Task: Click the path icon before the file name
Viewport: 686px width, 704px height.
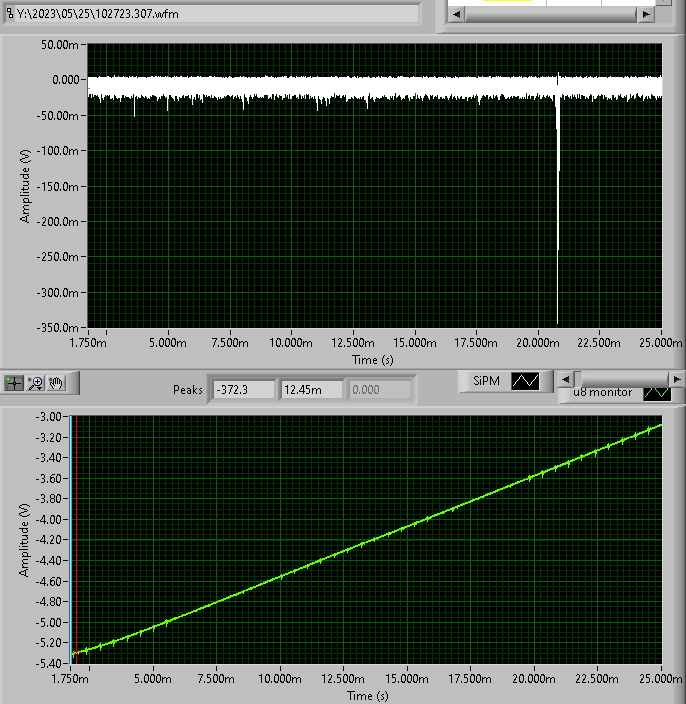Action: [10, 14]
